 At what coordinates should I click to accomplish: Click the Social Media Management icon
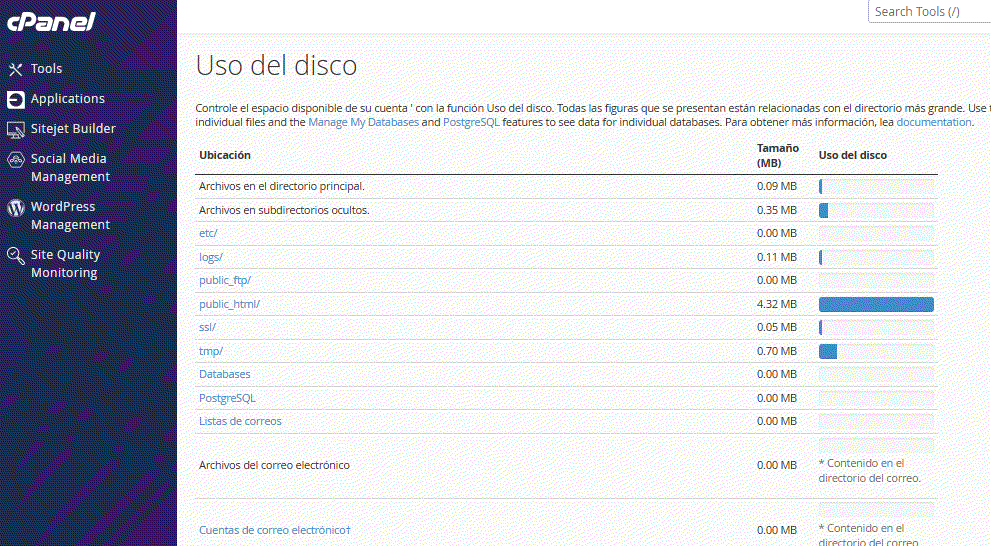[15, 159]
